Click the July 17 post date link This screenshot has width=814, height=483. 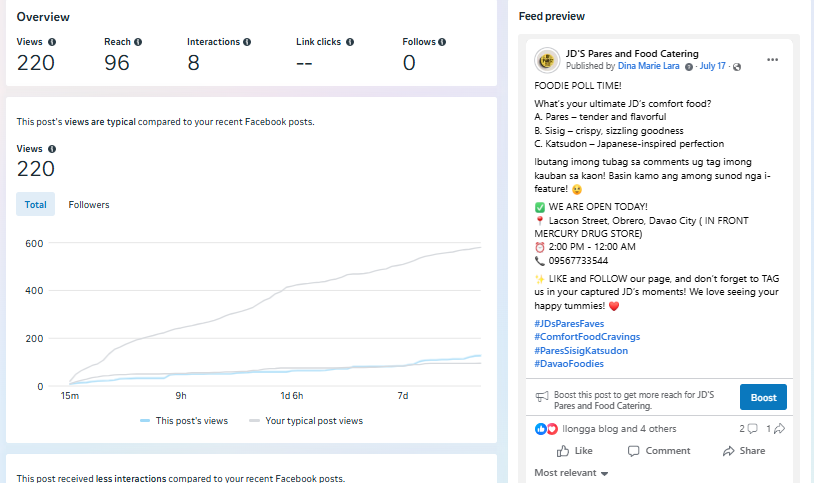coord(713,66)
